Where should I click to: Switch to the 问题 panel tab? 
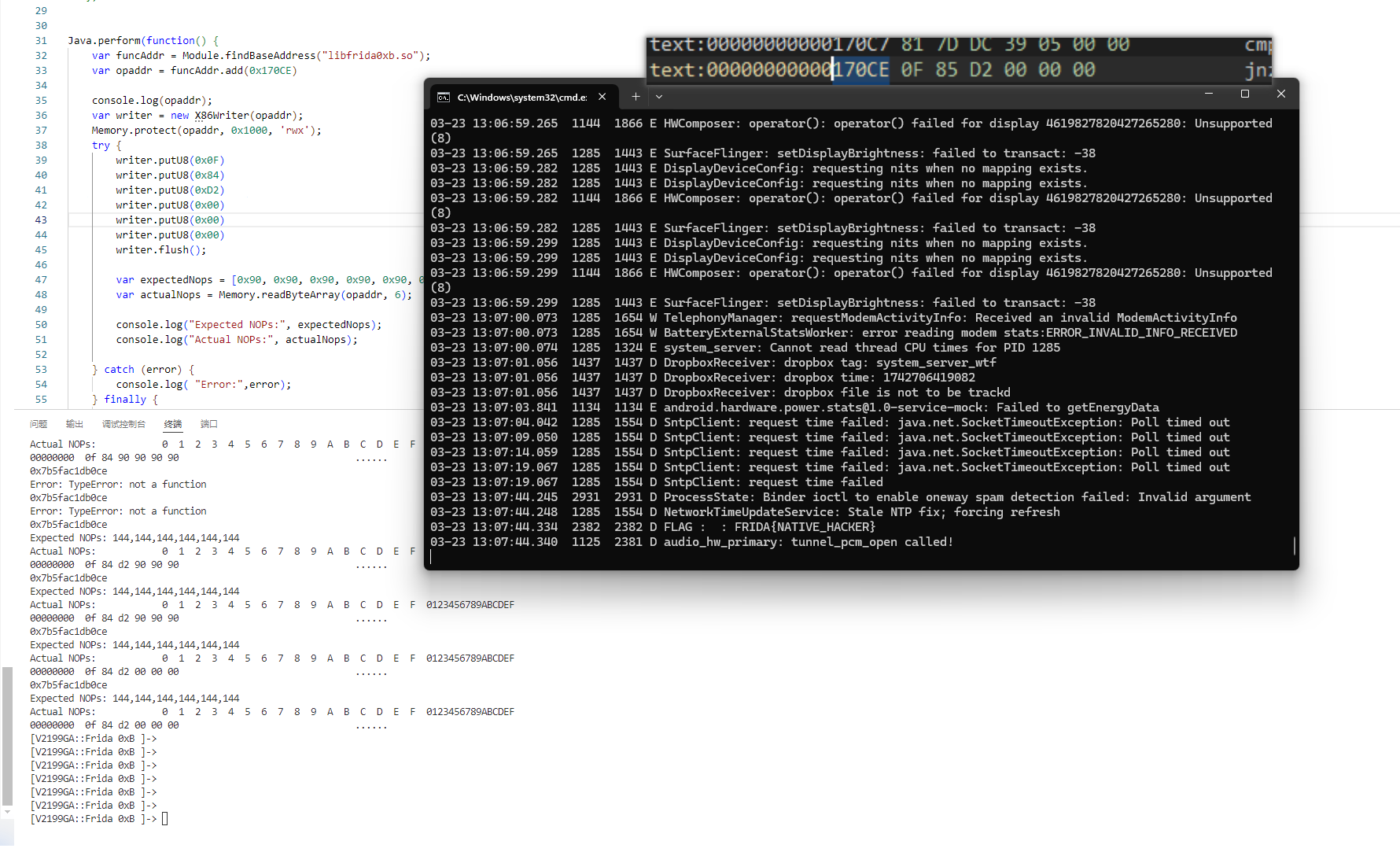tap(39, 424)
